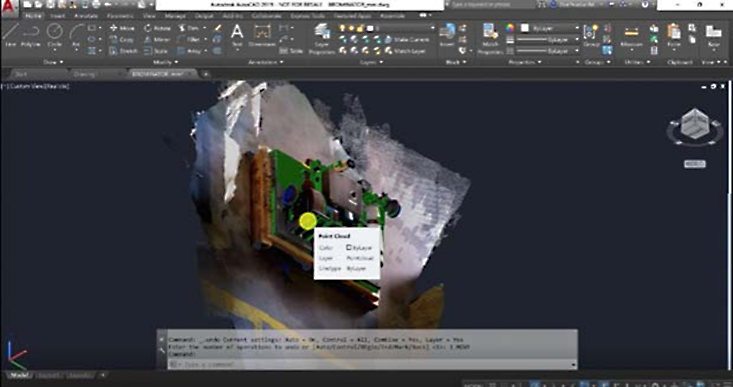Expand the Modify panel
733x387 pixels.
(x=165, y=62)
